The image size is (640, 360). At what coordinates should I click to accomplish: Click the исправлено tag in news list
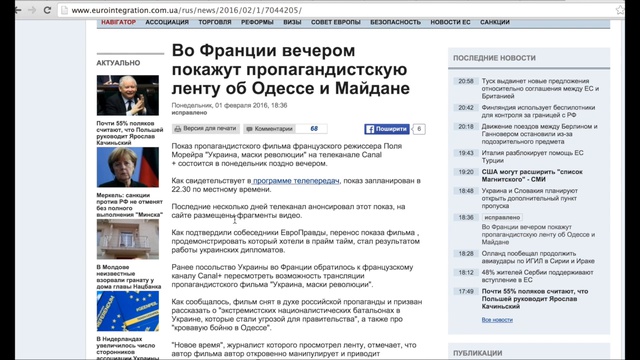click(x=502, y=218)
